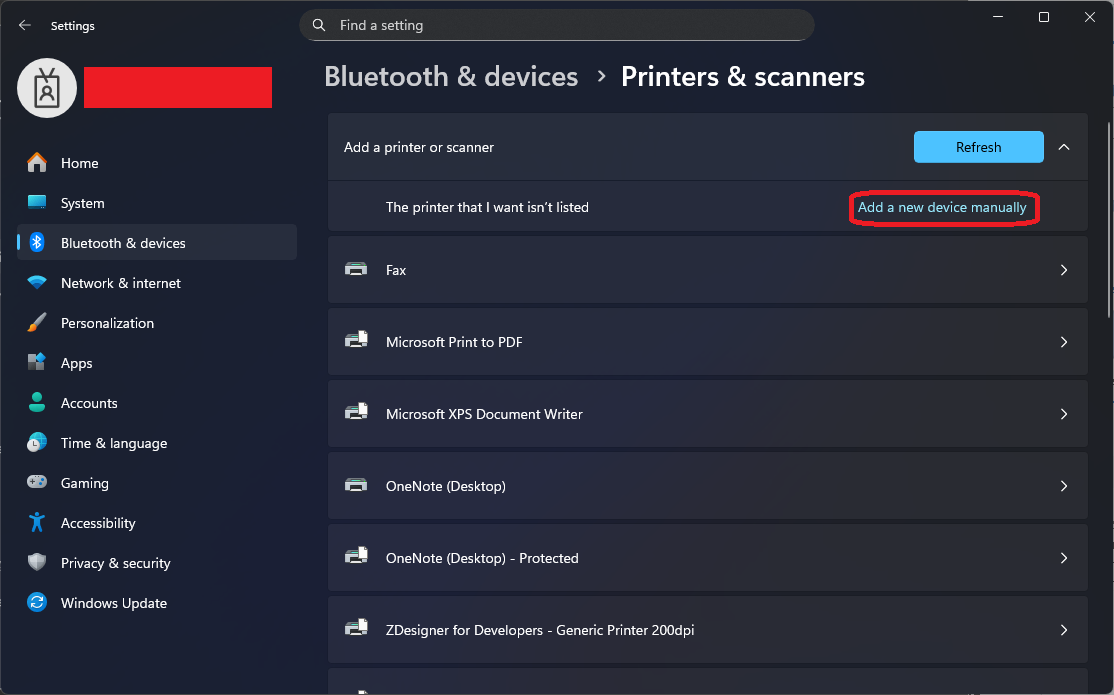Maximize the Settings window
Image resolution: width=1114 pixels, height=695 pixels.
[1044, 17]
